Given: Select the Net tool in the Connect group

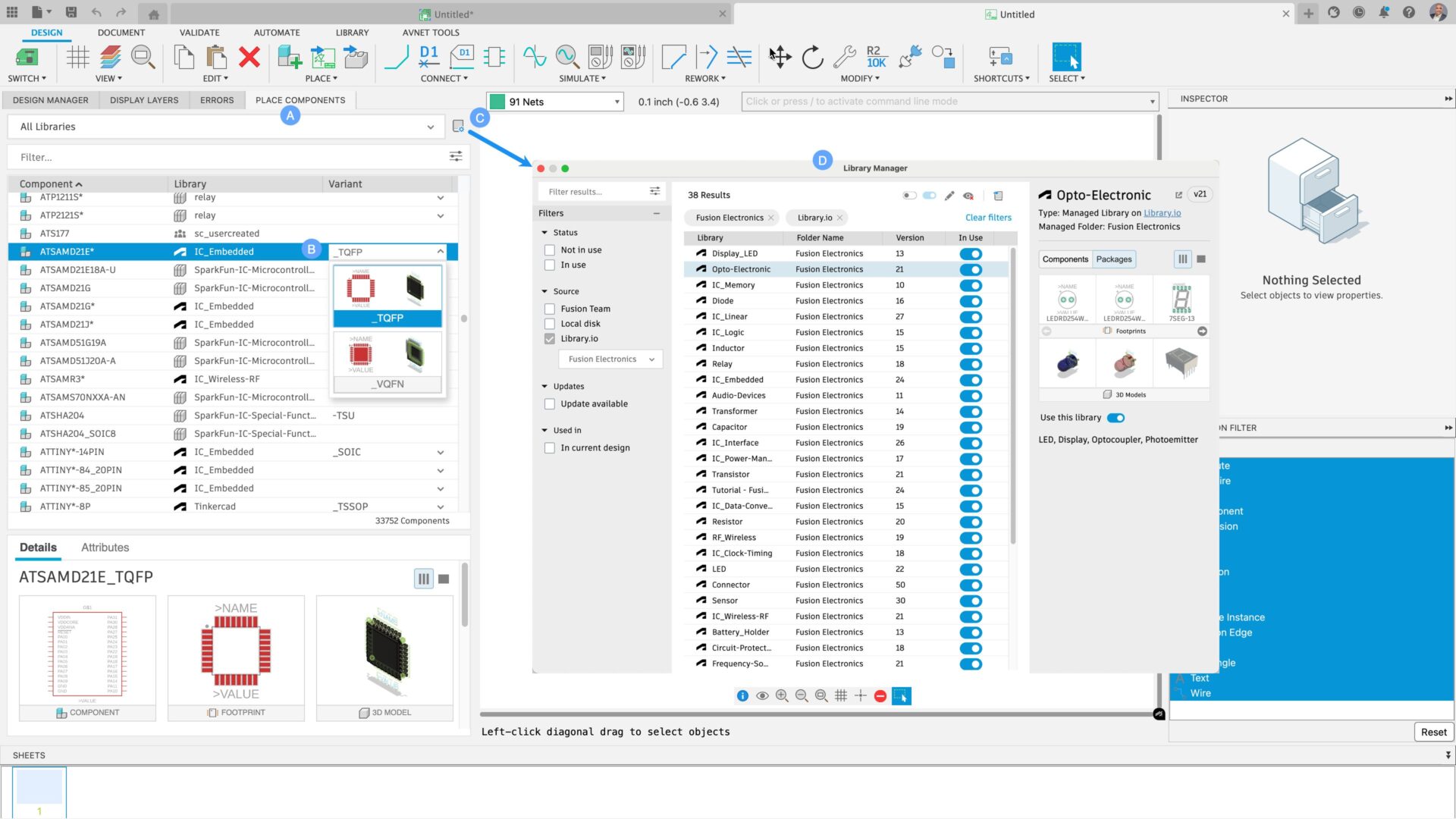Looking at the screenshot, I should tap(395, 57).
